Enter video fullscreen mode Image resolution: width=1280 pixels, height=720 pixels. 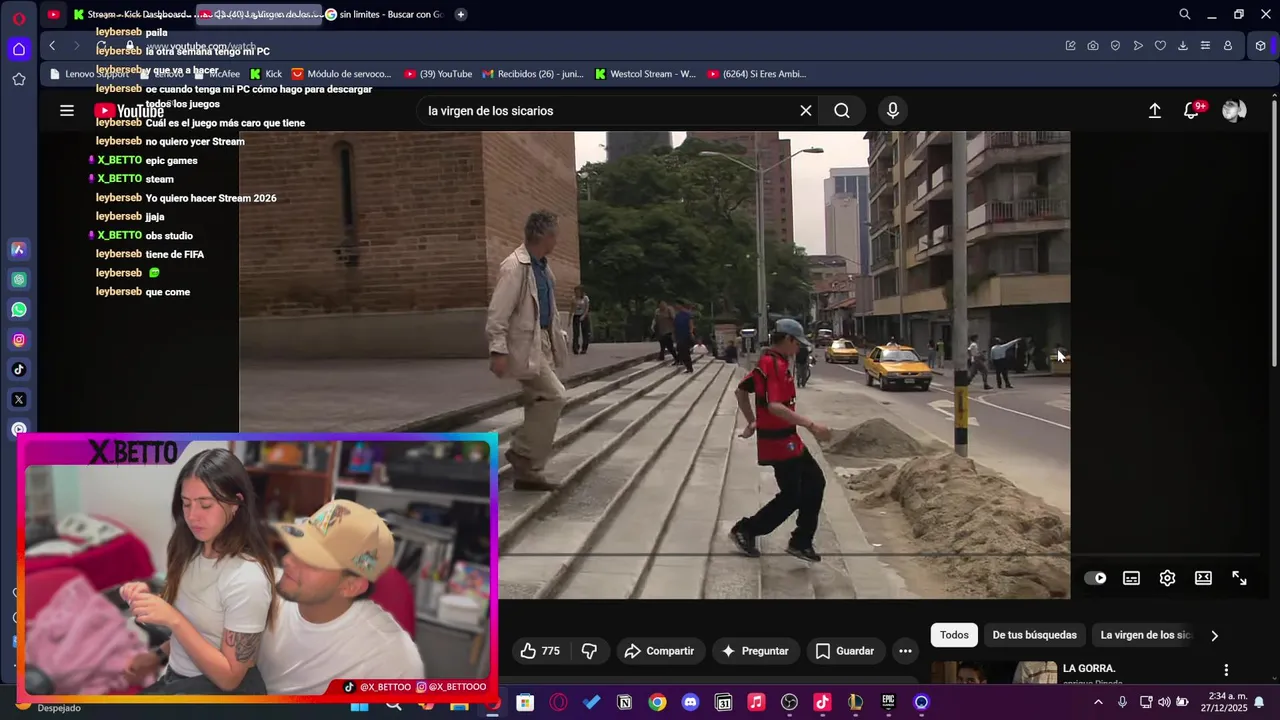click(x=1239, y=578)
